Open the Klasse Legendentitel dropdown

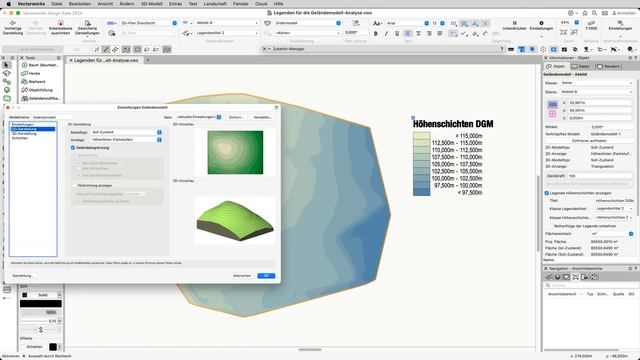click(x=613, y=209)
